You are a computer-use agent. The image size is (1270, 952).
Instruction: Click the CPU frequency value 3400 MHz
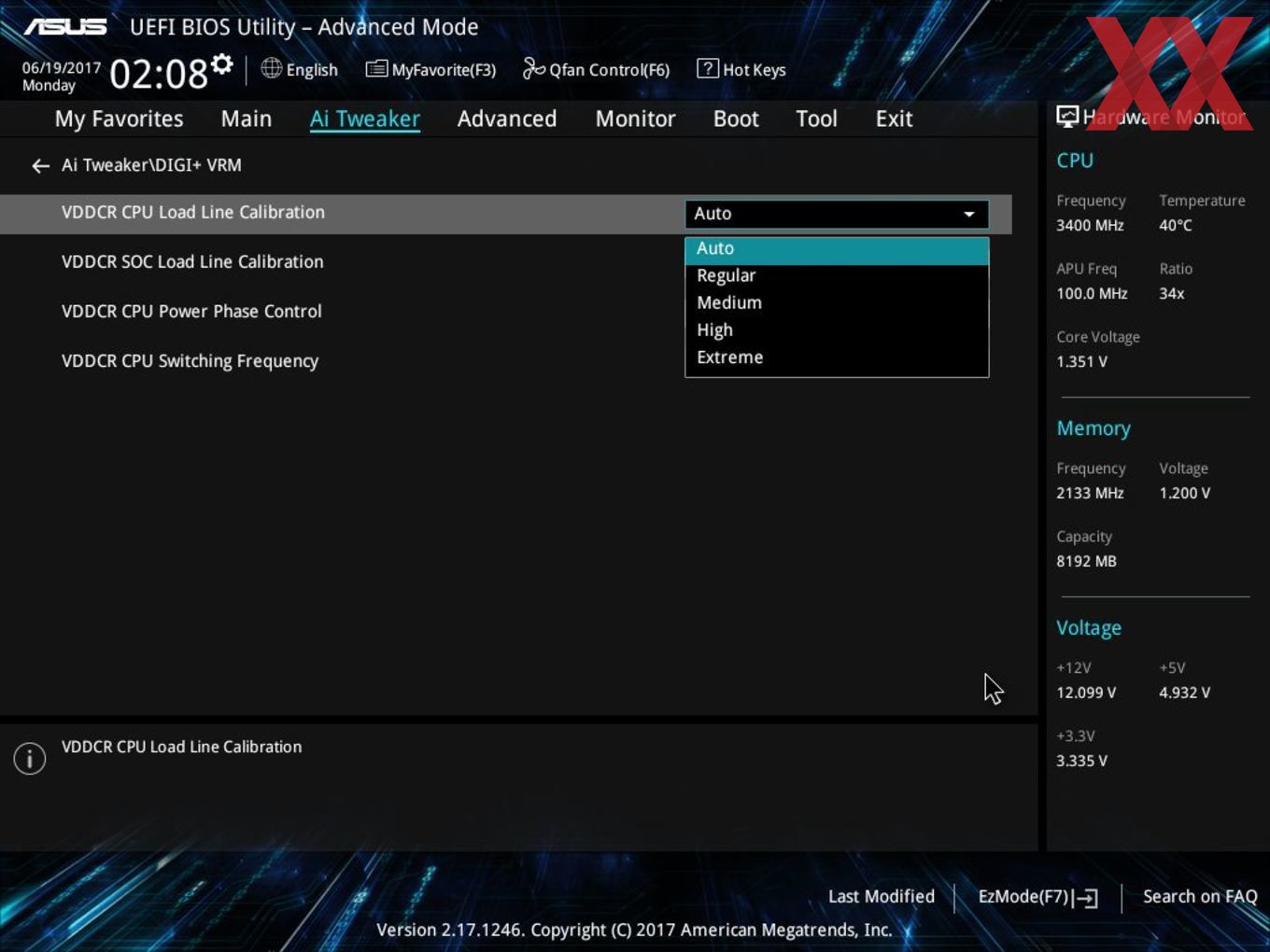(1090, 226)
